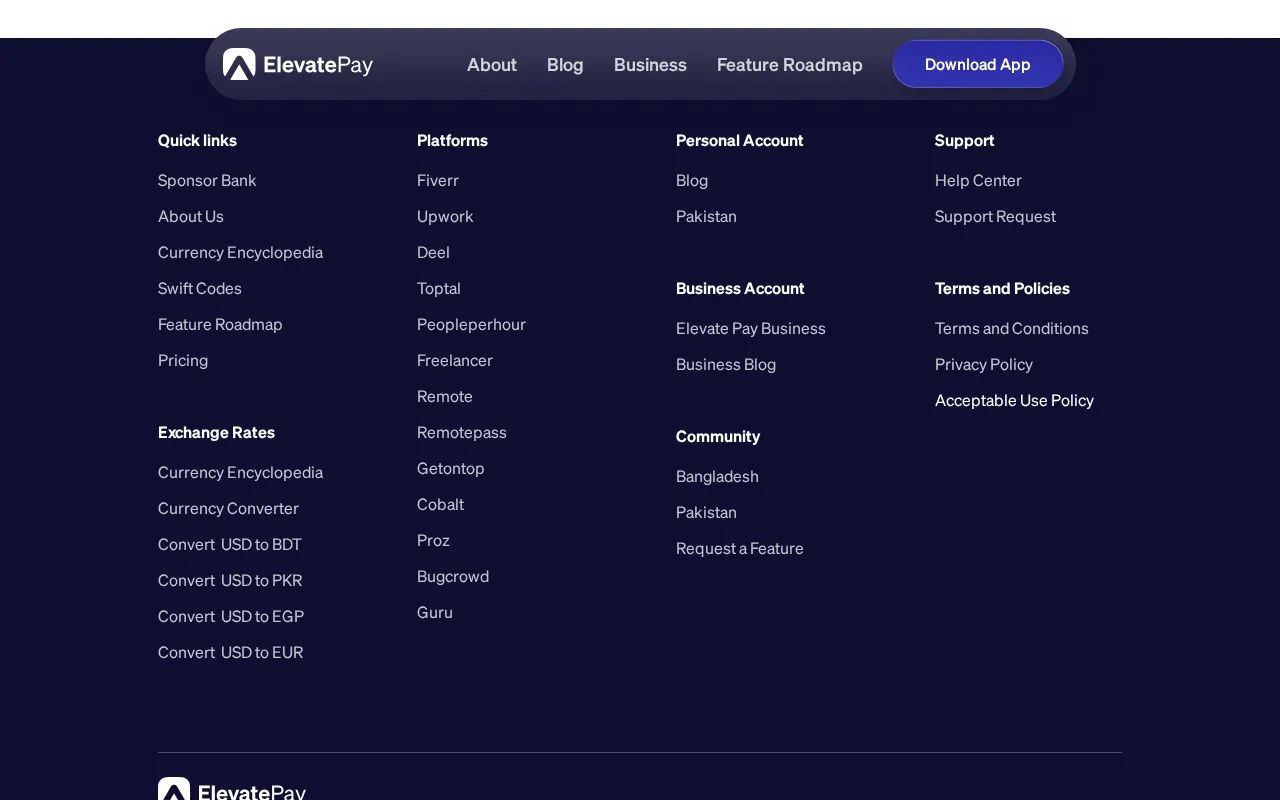The image size is (1280, 800).
Task: Open the Toptal platform link
Action: pos(439,288)
